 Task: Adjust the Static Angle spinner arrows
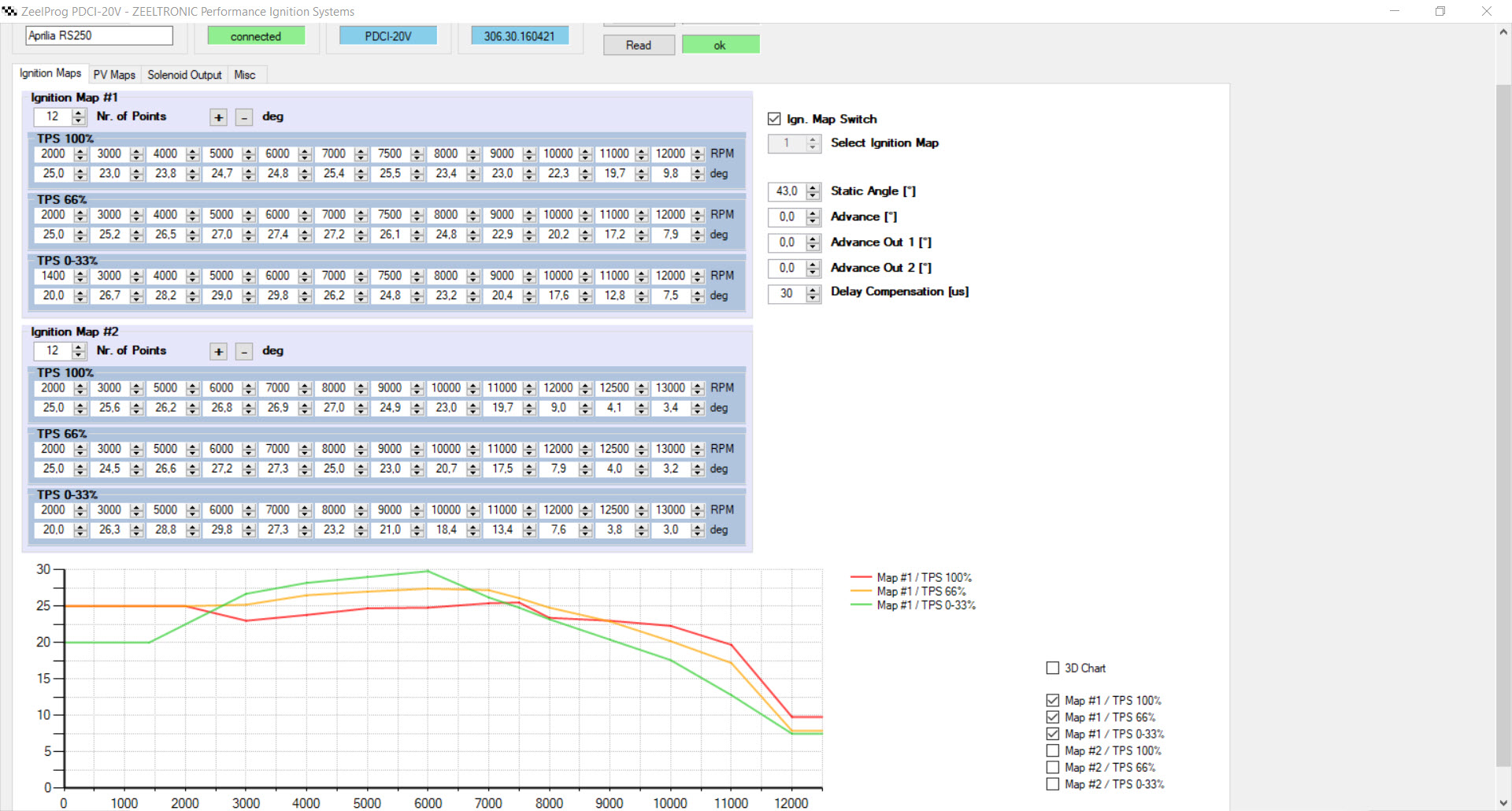[x=813, y=191]
